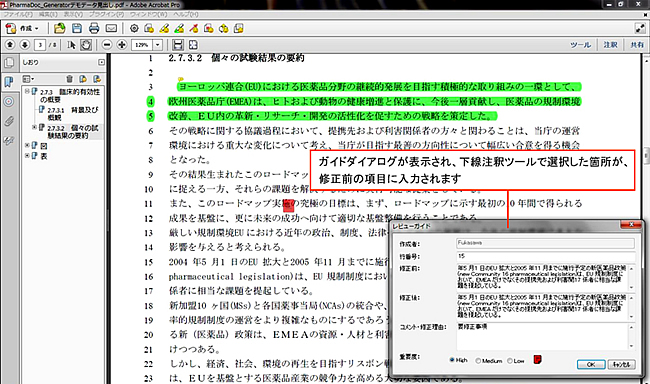This screenshot has width=650, height=384.
Task: Zoom in with the plus button
Action: (122, 44)
